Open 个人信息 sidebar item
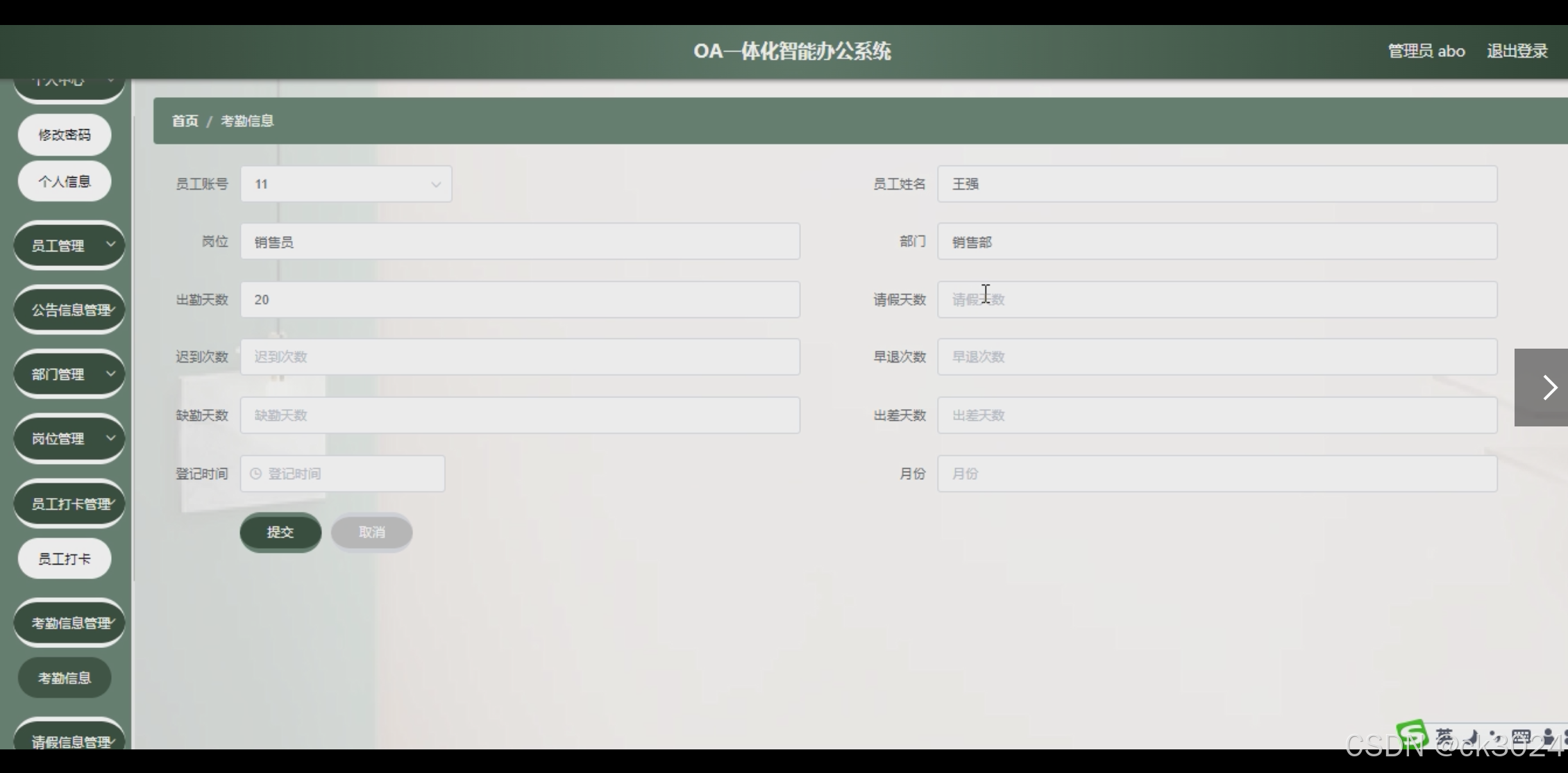Image resolution: width=1568 pixels, height=773 pixels. [x=64, y=181]
